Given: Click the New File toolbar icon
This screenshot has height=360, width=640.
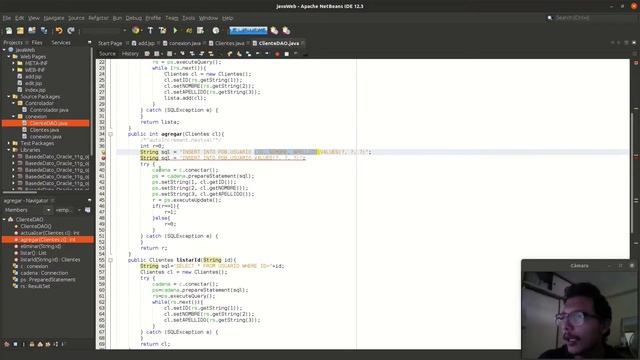Looking at the screenshot, I should [x=9, y=31].
